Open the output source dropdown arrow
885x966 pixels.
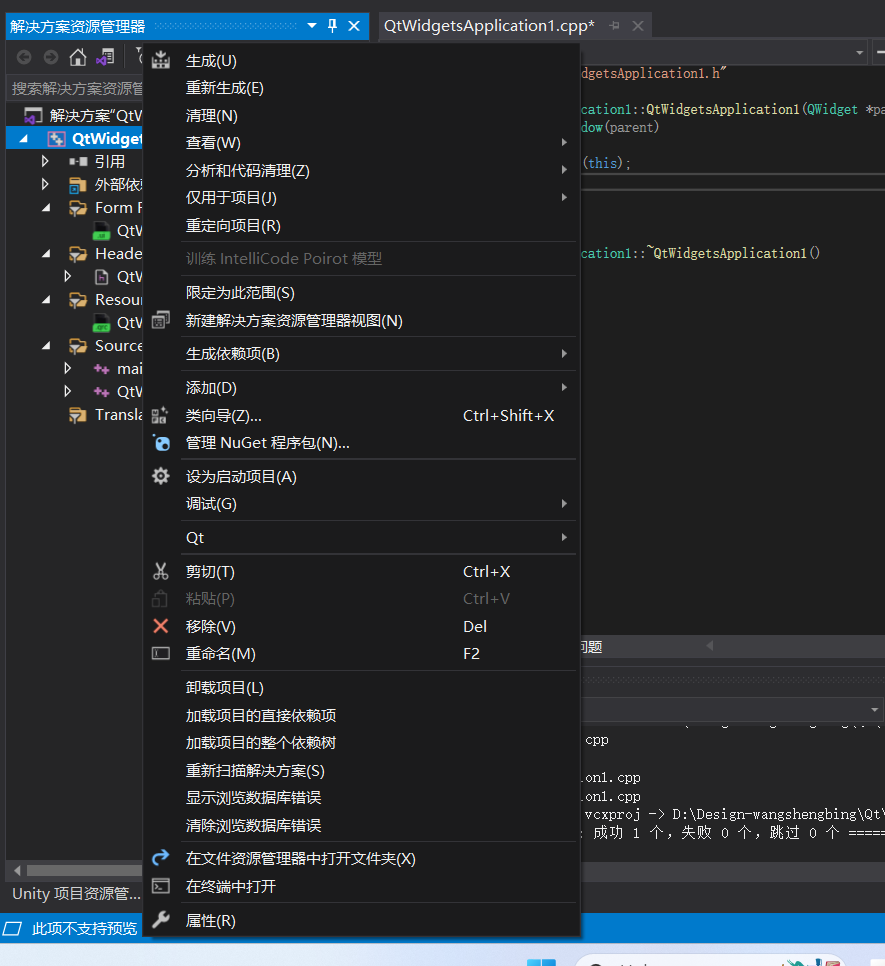(875, 710)
